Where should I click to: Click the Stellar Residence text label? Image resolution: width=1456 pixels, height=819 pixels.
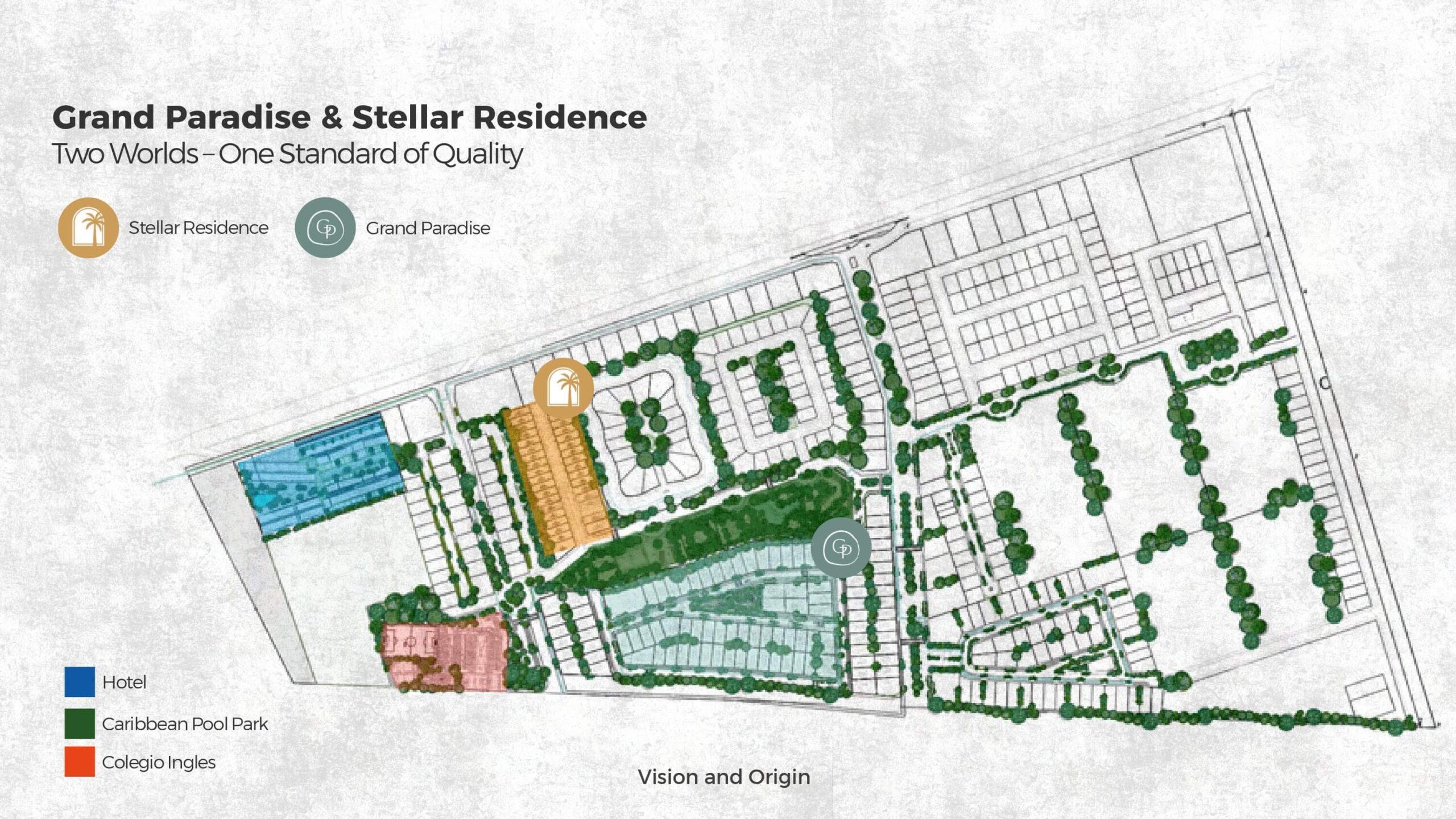click(198, 227)
